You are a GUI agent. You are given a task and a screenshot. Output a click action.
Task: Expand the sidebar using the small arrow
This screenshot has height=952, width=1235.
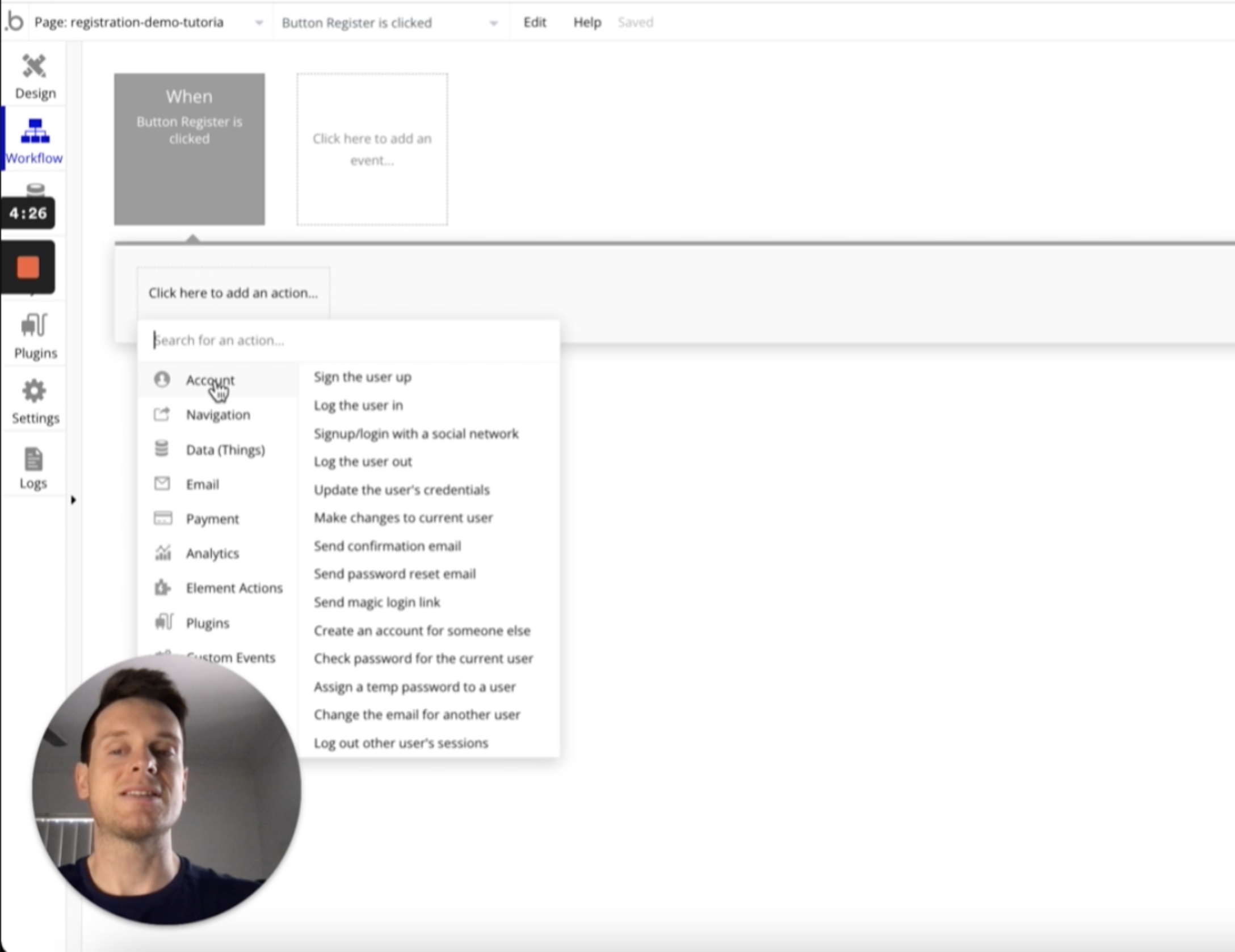click(x=73, y=500)
